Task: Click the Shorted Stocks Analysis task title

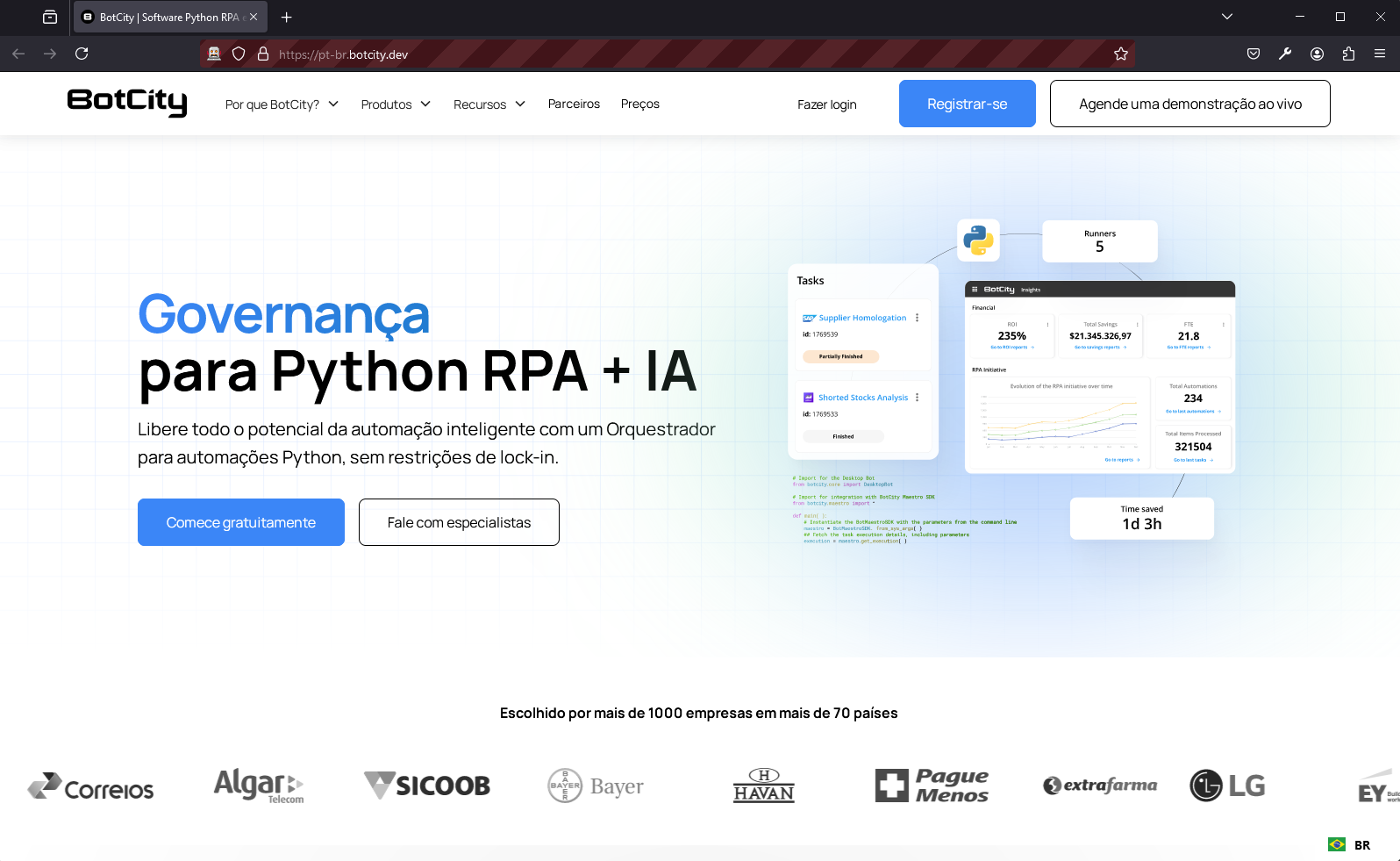Action: (863, 398)
